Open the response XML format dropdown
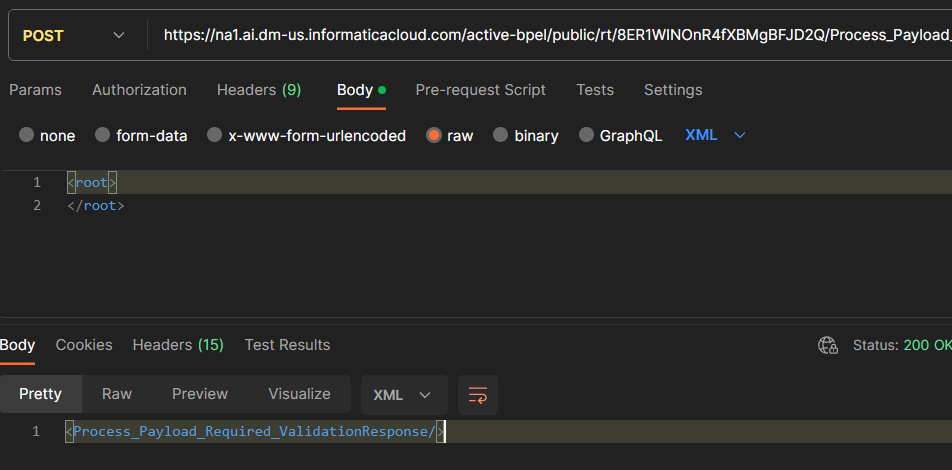The image size is (952, 470). (x=404, y=395)
